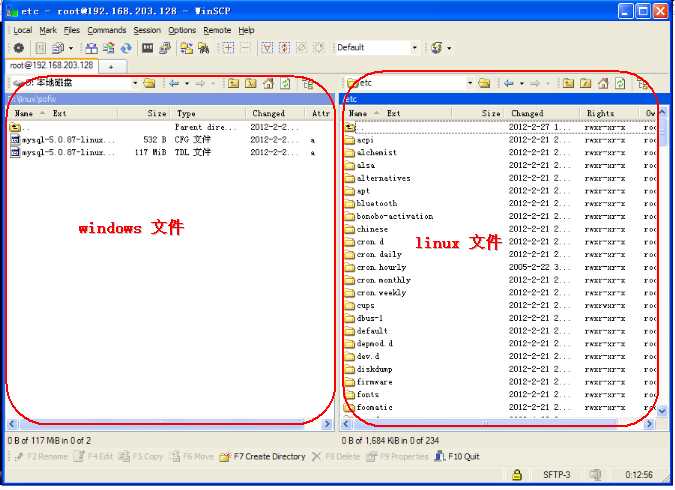Click left arrow of remote horizontal scrollbar
This screenshot has width=675, height=490.
tap(347, 424)
